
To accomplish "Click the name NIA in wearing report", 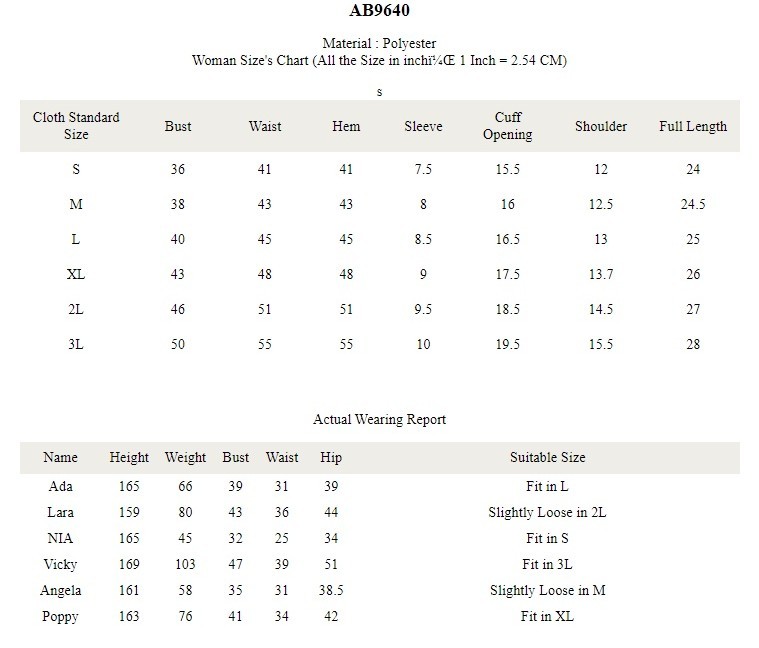I will point(61,538).
